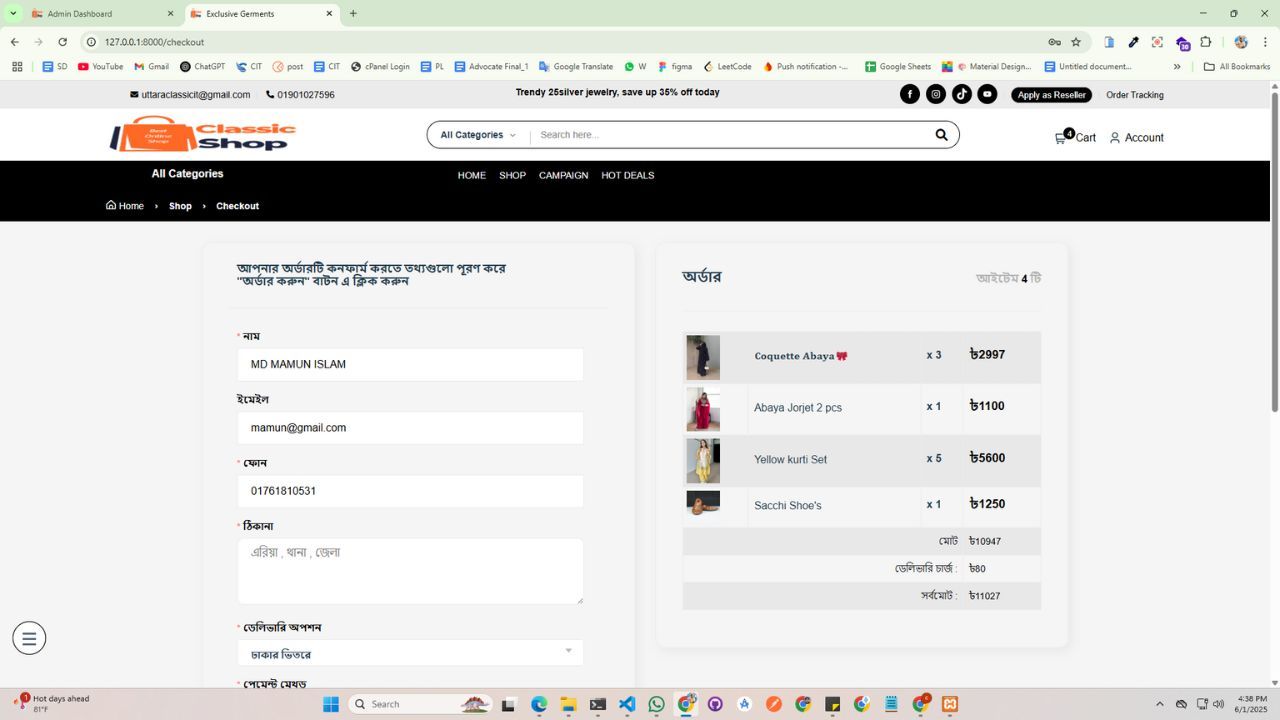Expand the hidden bookmarks overflow chevron
The image size is (1280, 720).
coord(1177,67)
